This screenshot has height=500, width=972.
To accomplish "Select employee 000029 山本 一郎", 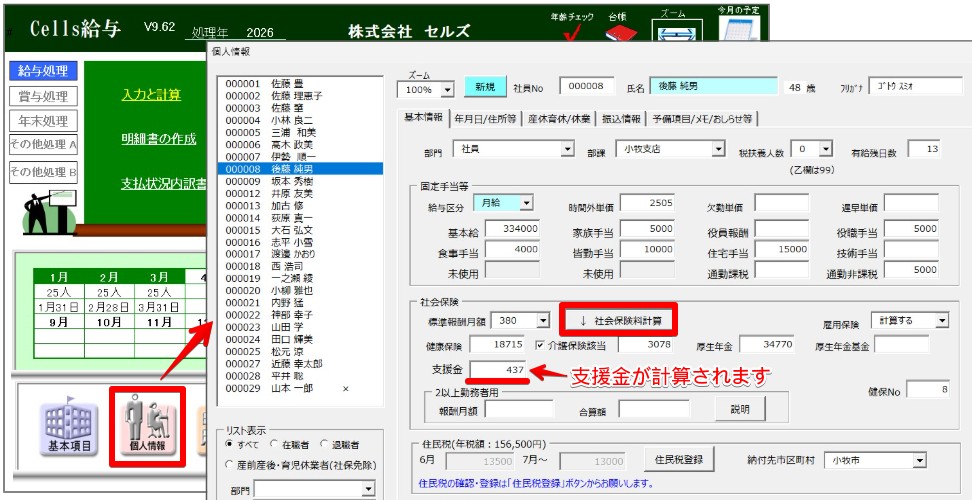I will click(x=300, y=388).
